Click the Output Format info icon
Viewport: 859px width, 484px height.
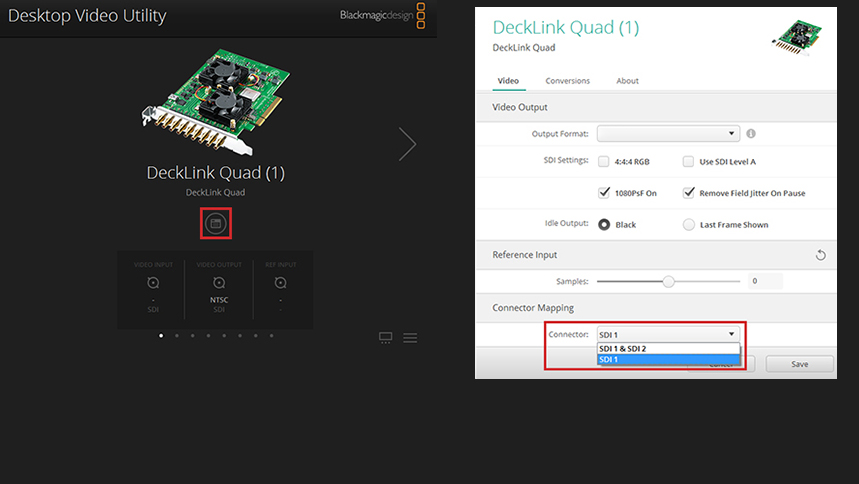[x=751, y=134]
